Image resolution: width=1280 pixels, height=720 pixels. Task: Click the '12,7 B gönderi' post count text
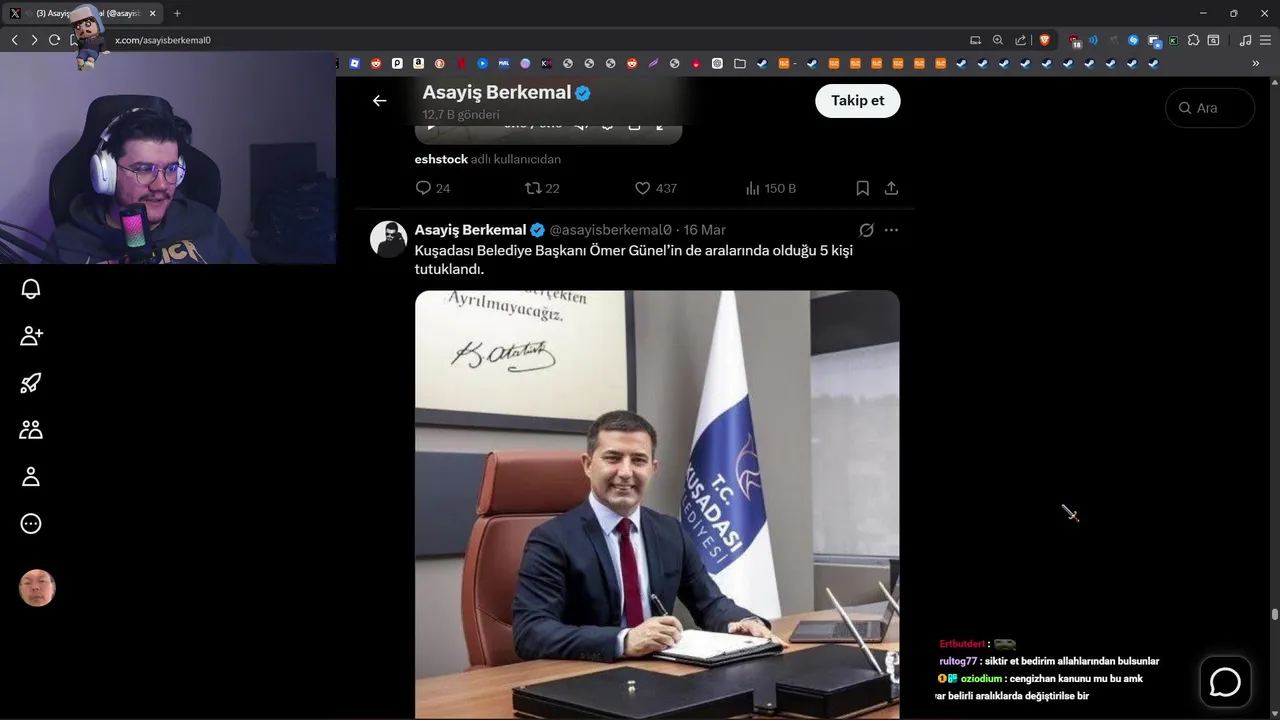pyautogui.click(x=461, y=115)
